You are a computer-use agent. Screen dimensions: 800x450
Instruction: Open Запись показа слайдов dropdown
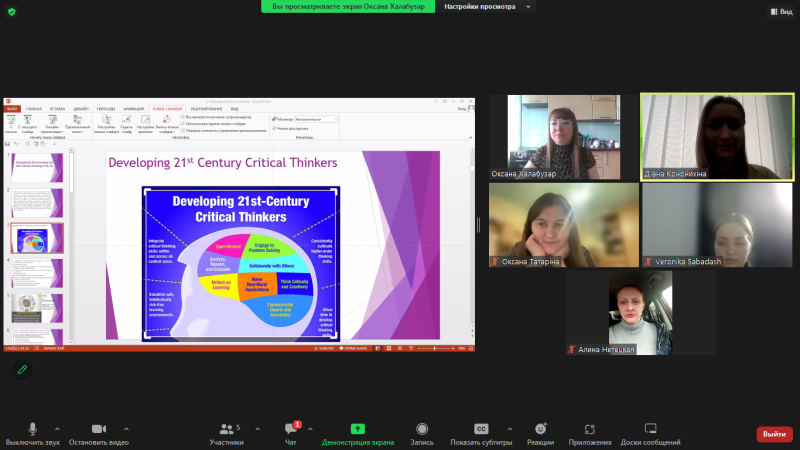167,124
